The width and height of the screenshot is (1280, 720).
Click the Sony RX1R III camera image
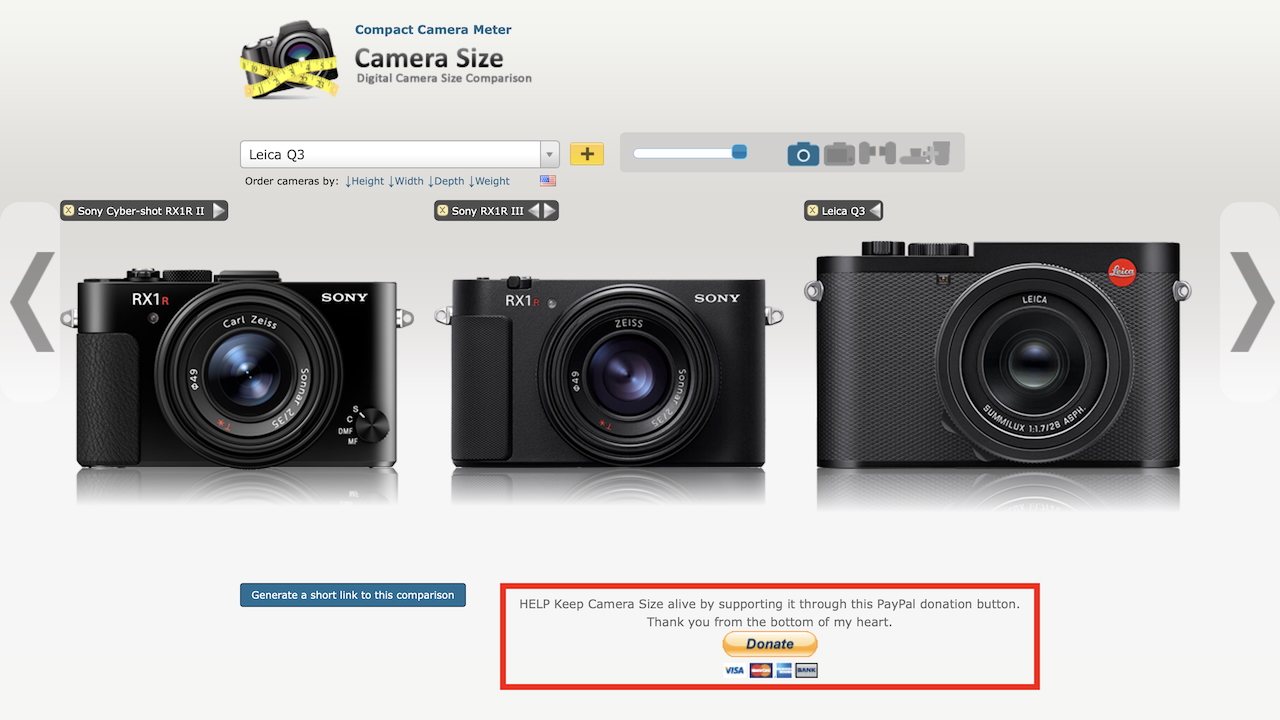pyautogui.click(x=608, y=372)
